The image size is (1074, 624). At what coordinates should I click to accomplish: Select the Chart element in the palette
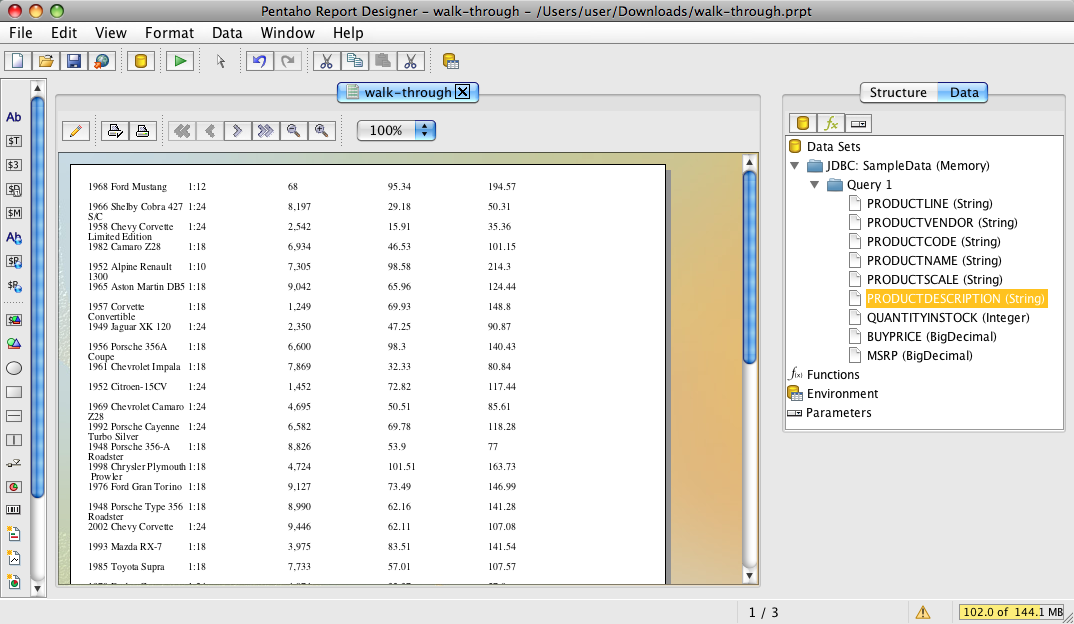[14, 487]
